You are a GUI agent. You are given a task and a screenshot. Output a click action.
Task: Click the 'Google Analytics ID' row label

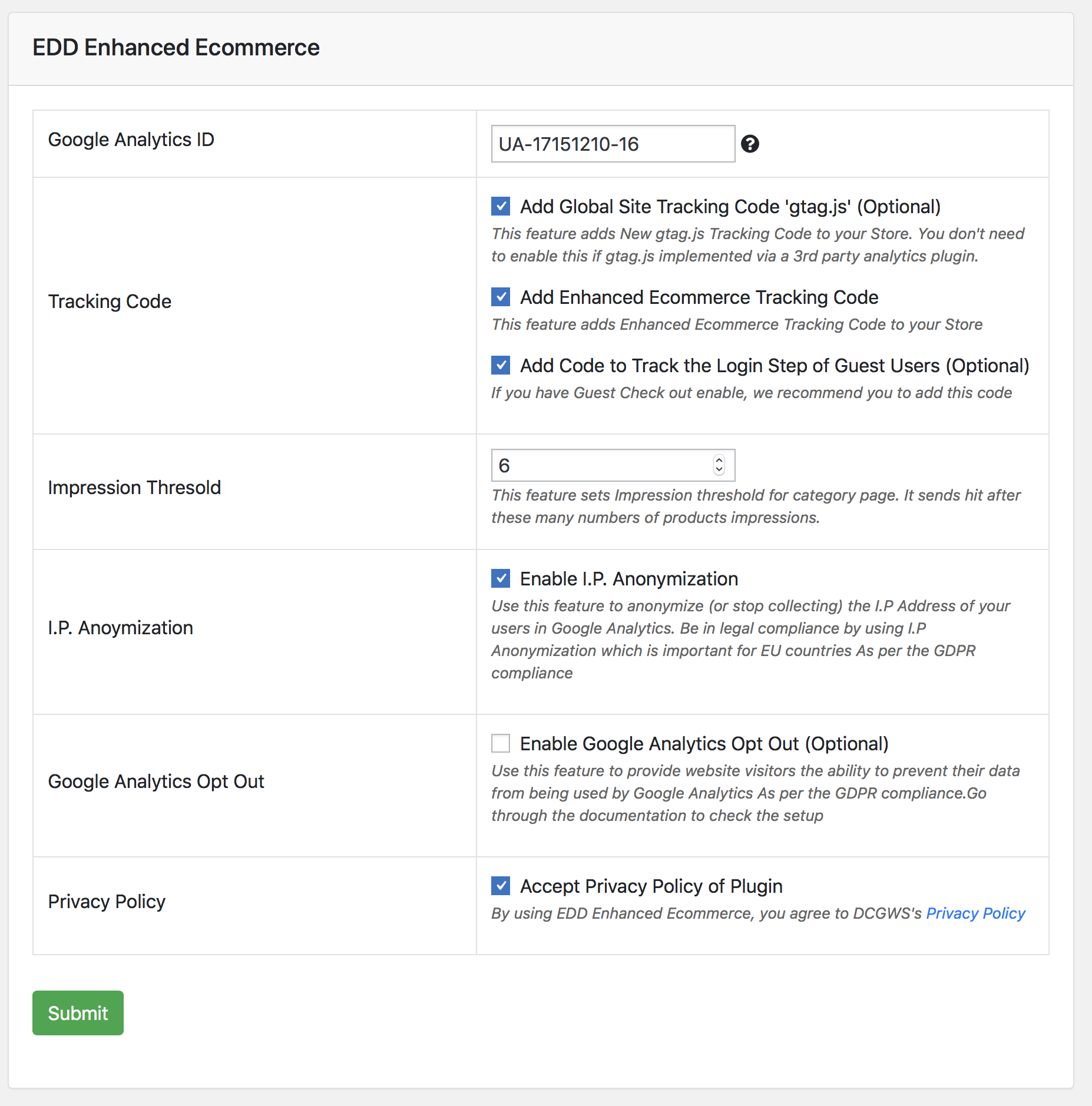[131, 140]
